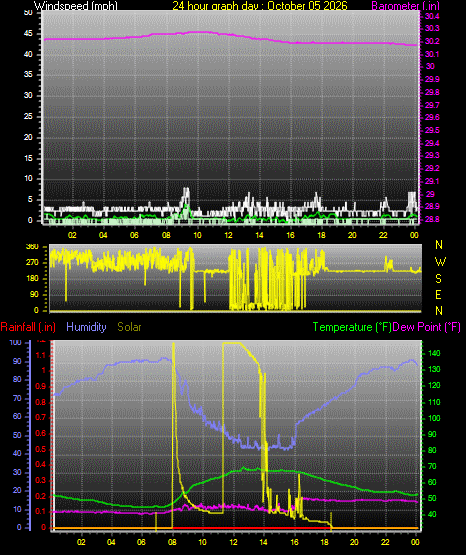Click the 5 tick on the windspeed axis
The image size is (466, 555).
coord(30,199)
